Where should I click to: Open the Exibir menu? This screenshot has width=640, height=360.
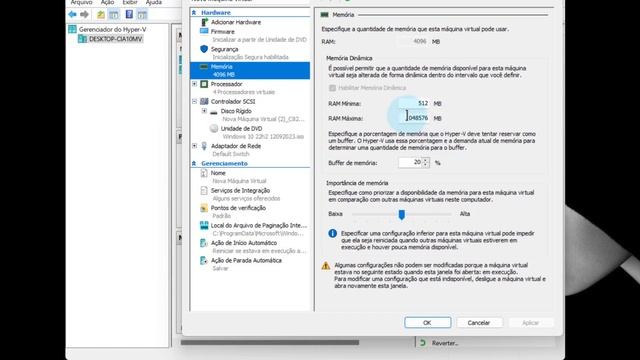coord(130,2)
